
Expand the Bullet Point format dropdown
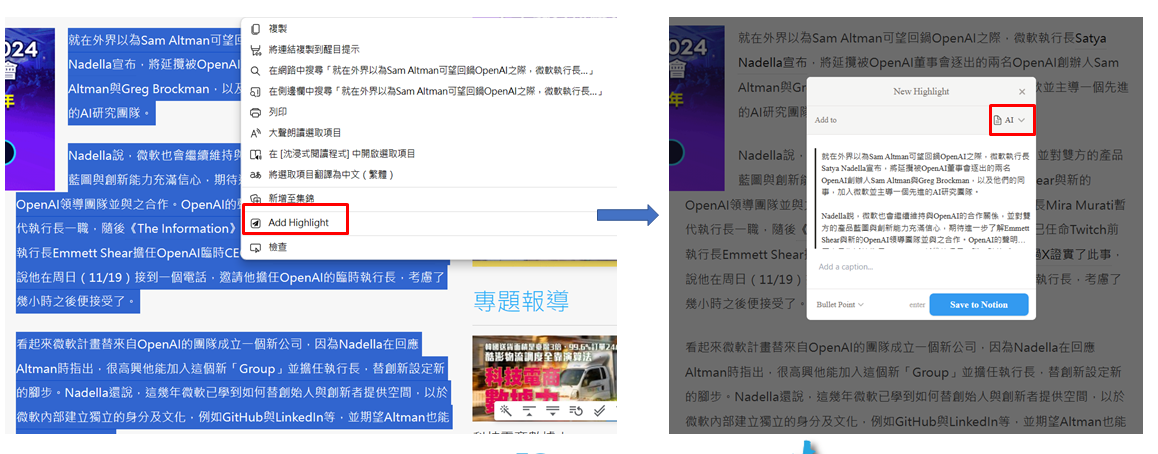840,304
